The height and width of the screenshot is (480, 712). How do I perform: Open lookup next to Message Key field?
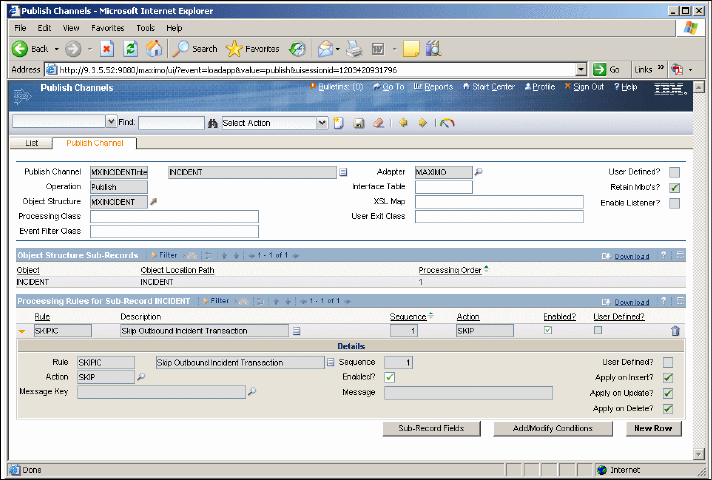coord(252,392)
